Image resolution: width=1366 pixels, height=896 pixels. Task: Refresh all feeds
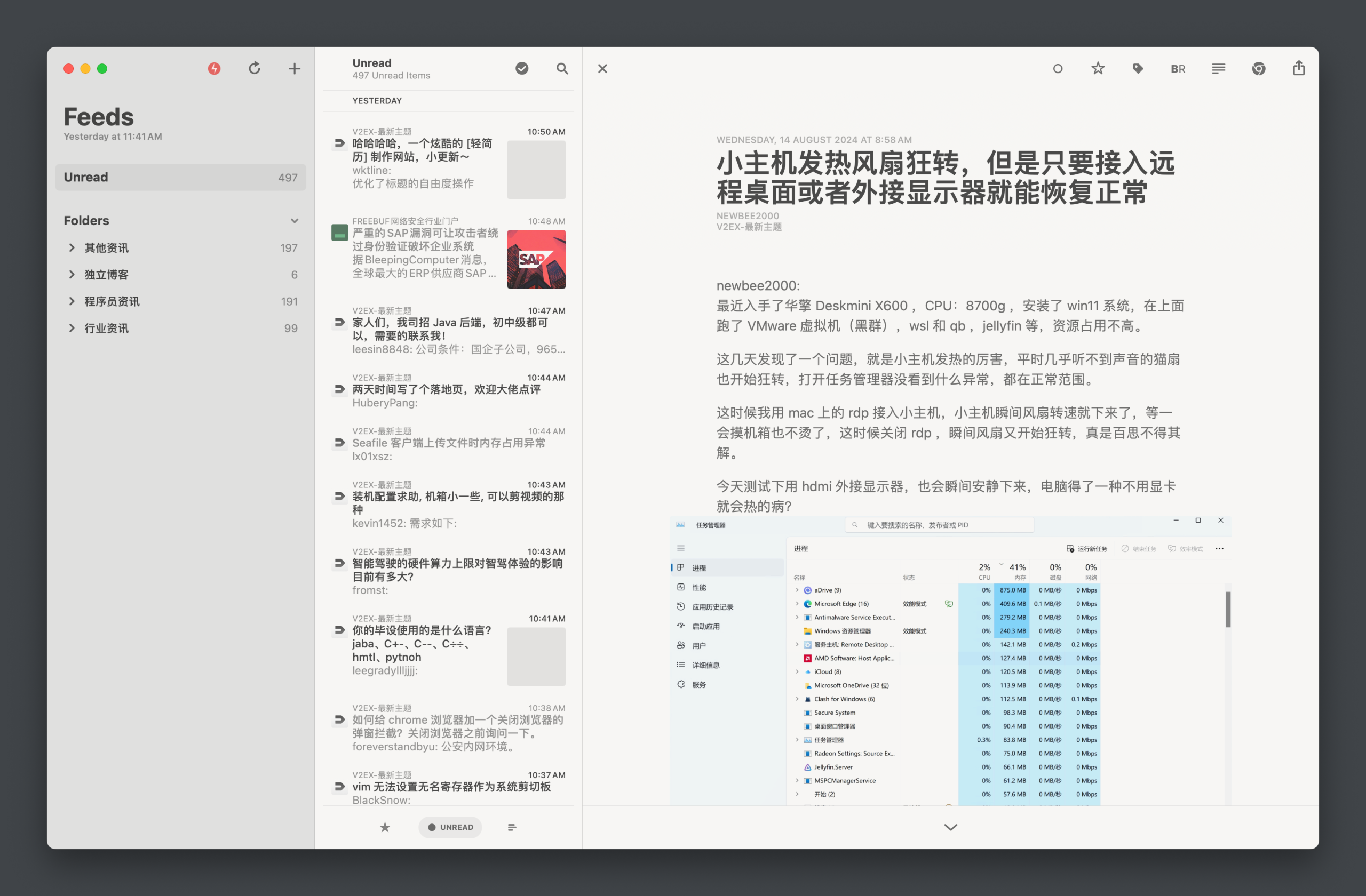pyautogui.click(x=255, y=69)
